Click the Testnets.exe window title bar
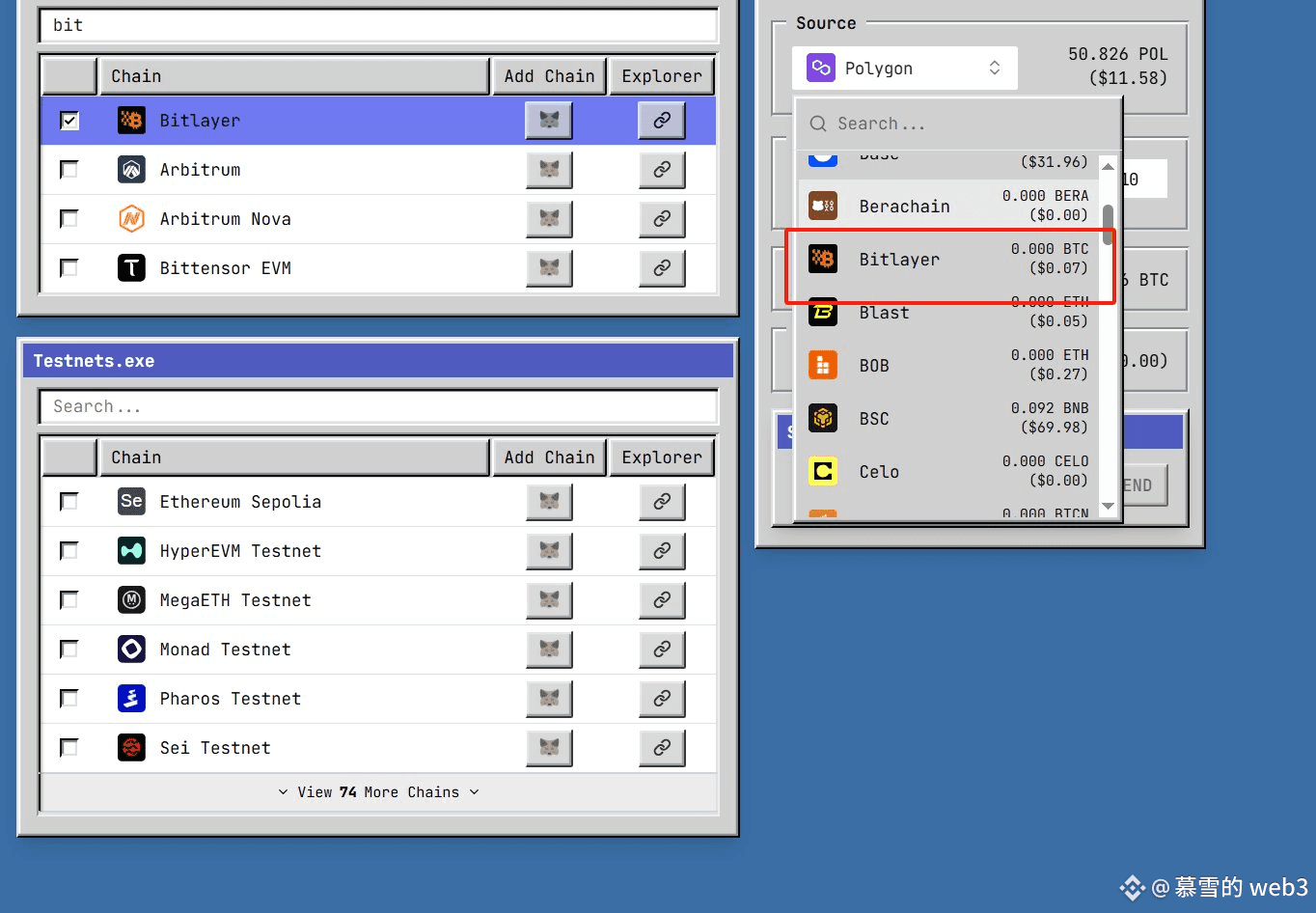This screenshot has height=913, width=1316. click(x=378, y=361)
